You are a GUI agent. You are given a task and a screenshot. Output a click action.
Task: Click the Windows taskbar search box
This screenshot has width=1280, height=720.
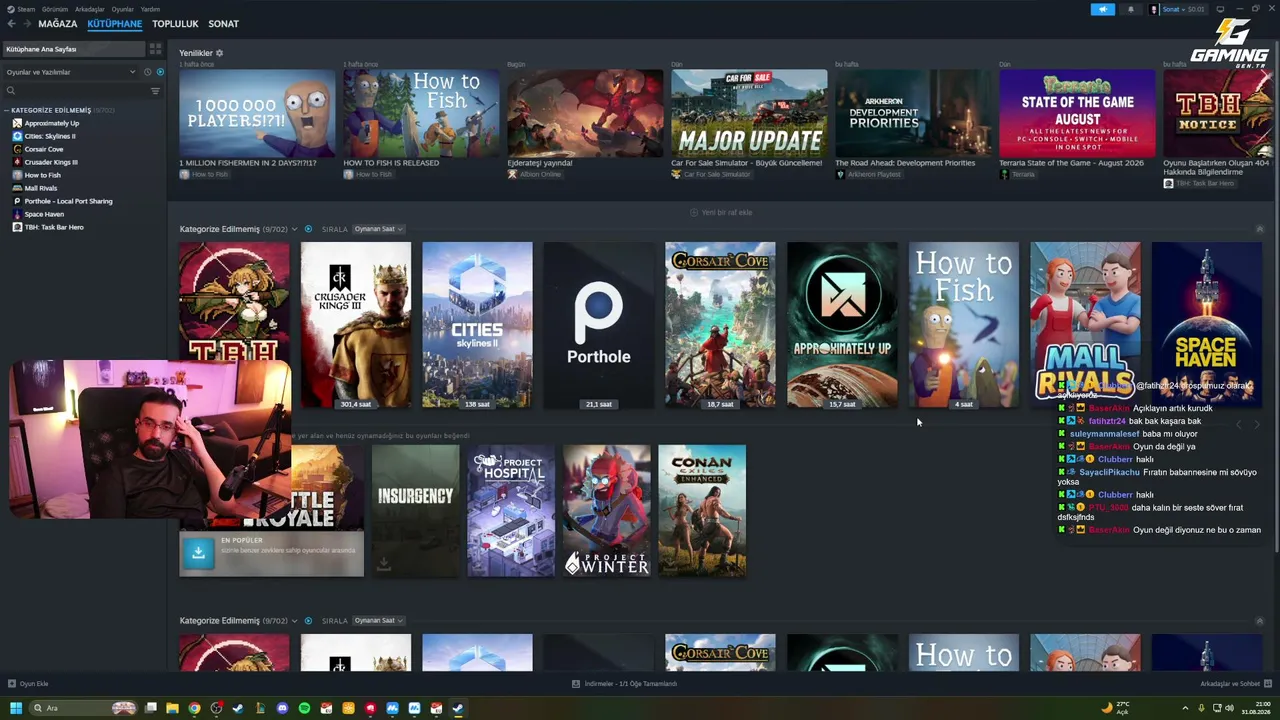point(83,708)
